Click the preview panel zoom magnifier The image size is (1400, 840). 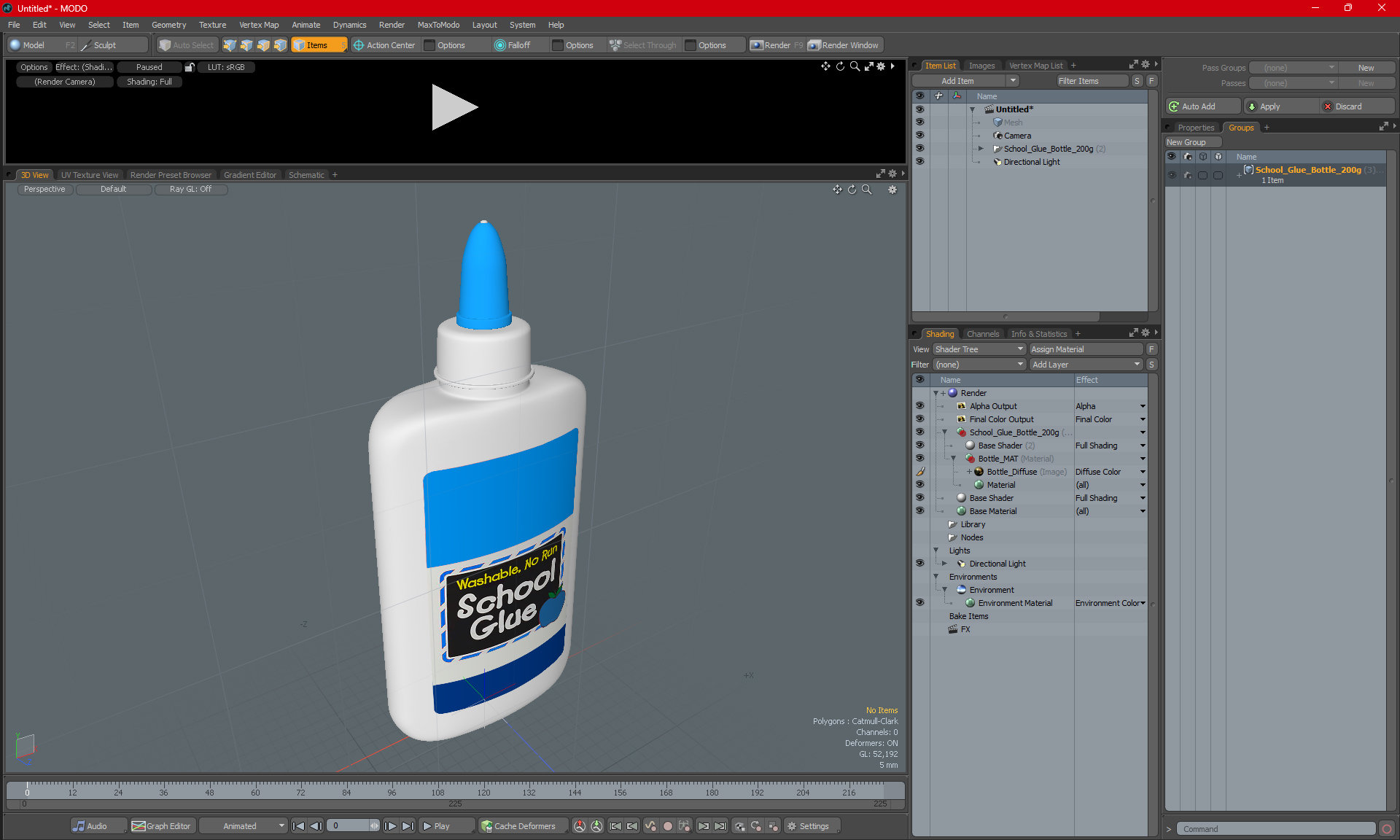pos(855,66)
